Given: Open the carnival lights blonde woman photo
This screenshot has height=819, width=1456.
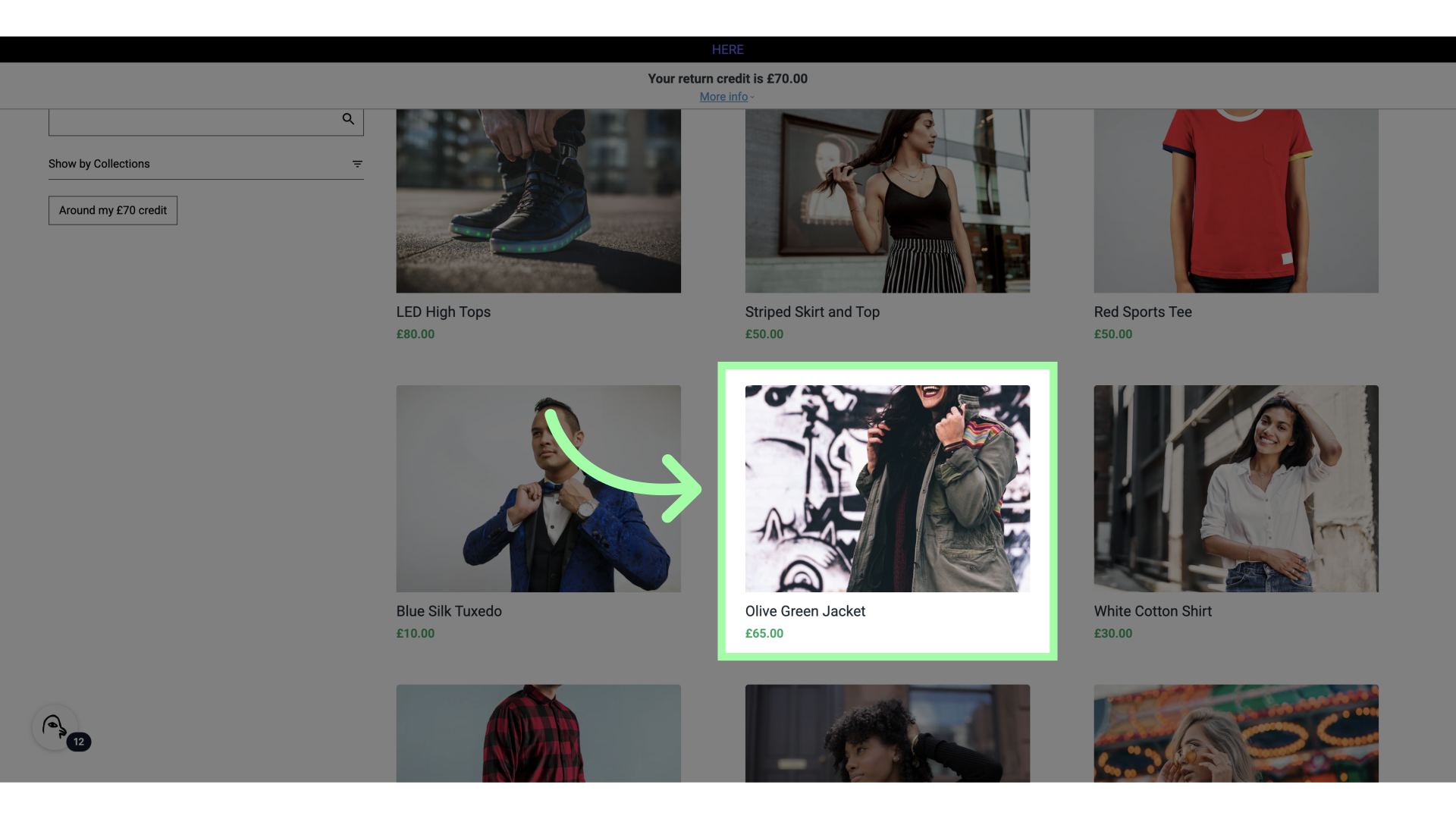Looking at the screenshot, I should click(1236, 733).
